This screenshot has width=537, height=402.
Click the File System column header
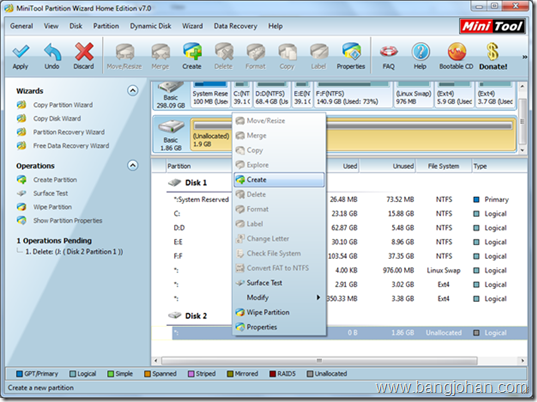point(444,166)
